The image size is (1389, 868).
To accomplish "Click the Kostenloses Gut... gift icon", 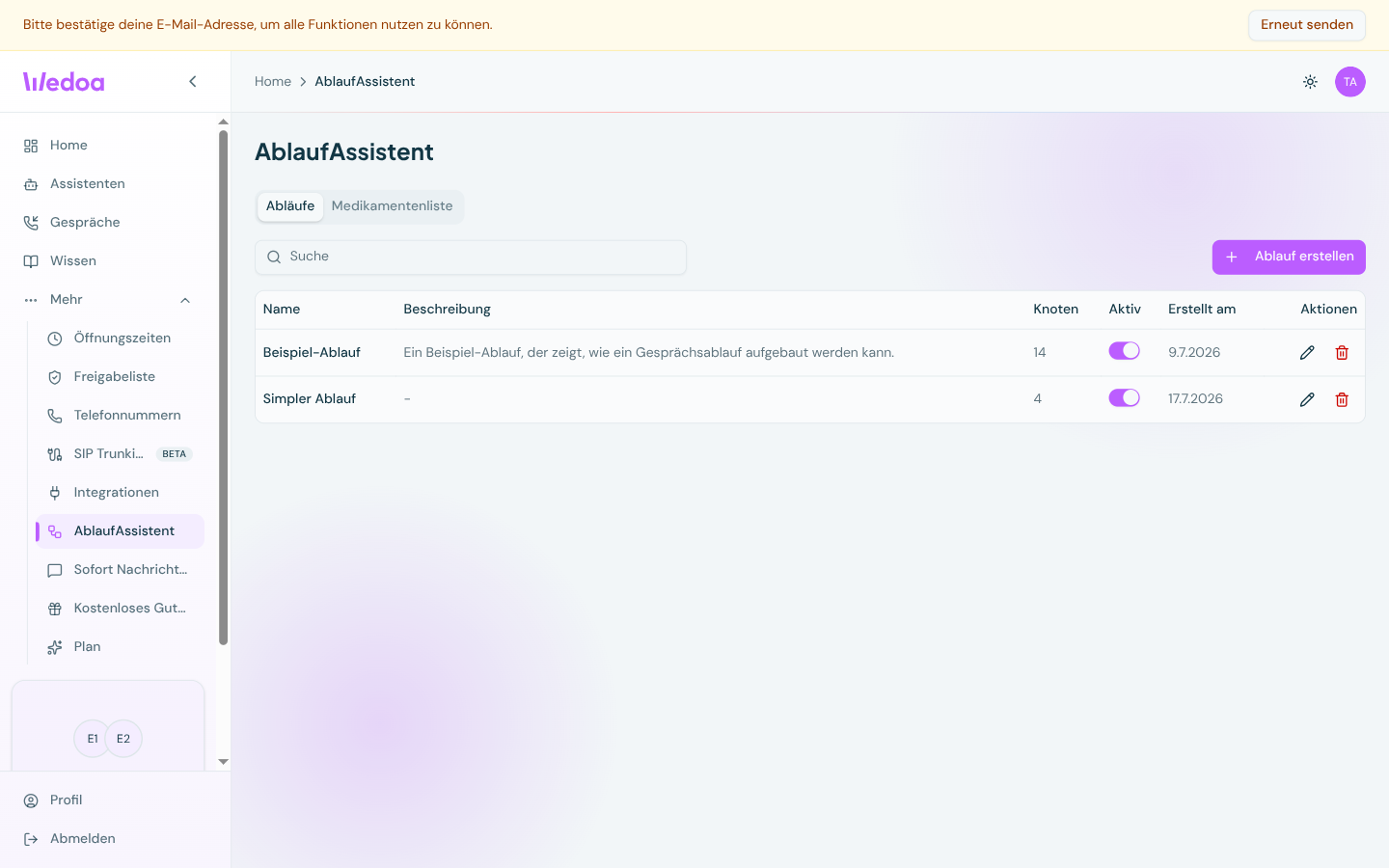I will (55, 609).
